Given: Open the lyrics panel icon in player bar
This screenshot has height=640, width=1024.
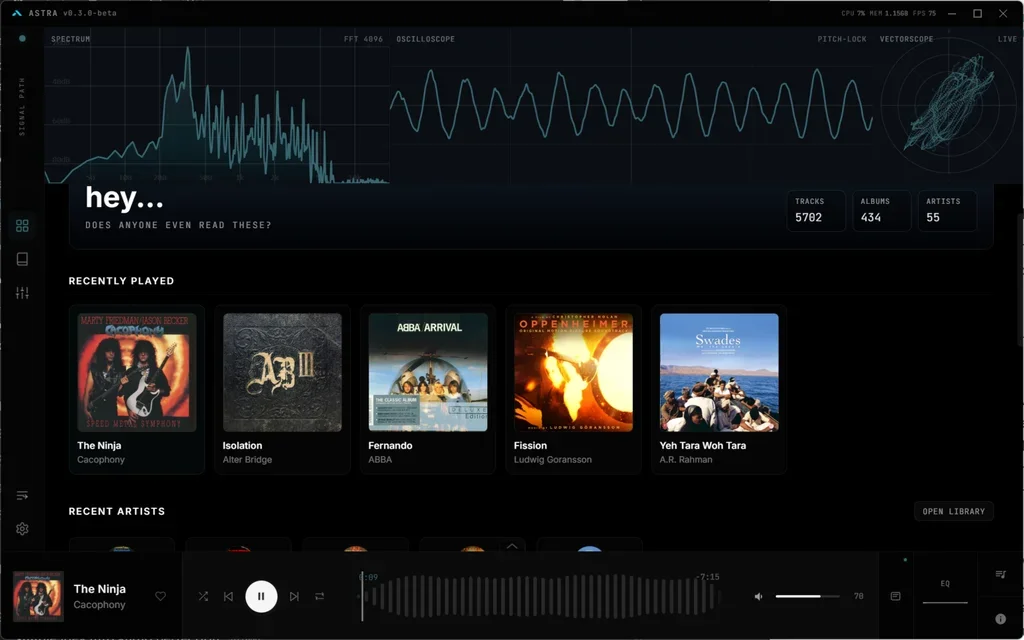Looking at the screenshot, I should 895,596.
